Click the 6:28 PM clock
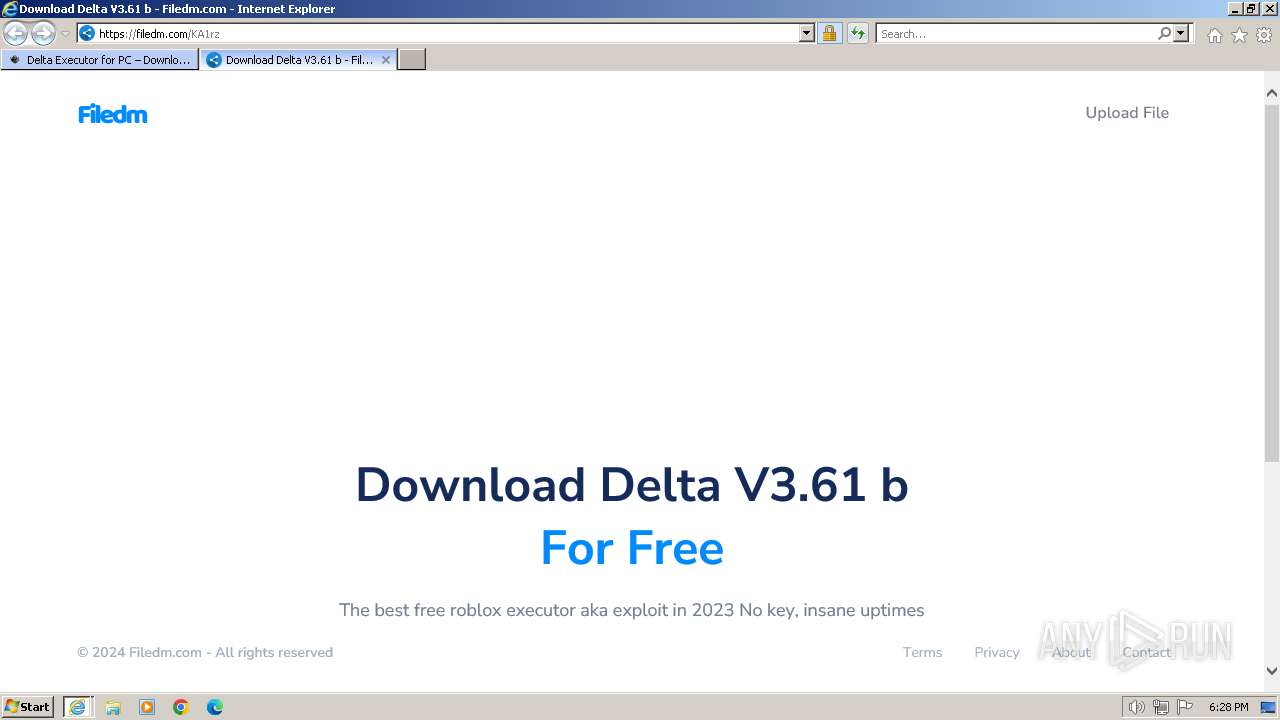The image size is (1280, 720). [1228, 707]
